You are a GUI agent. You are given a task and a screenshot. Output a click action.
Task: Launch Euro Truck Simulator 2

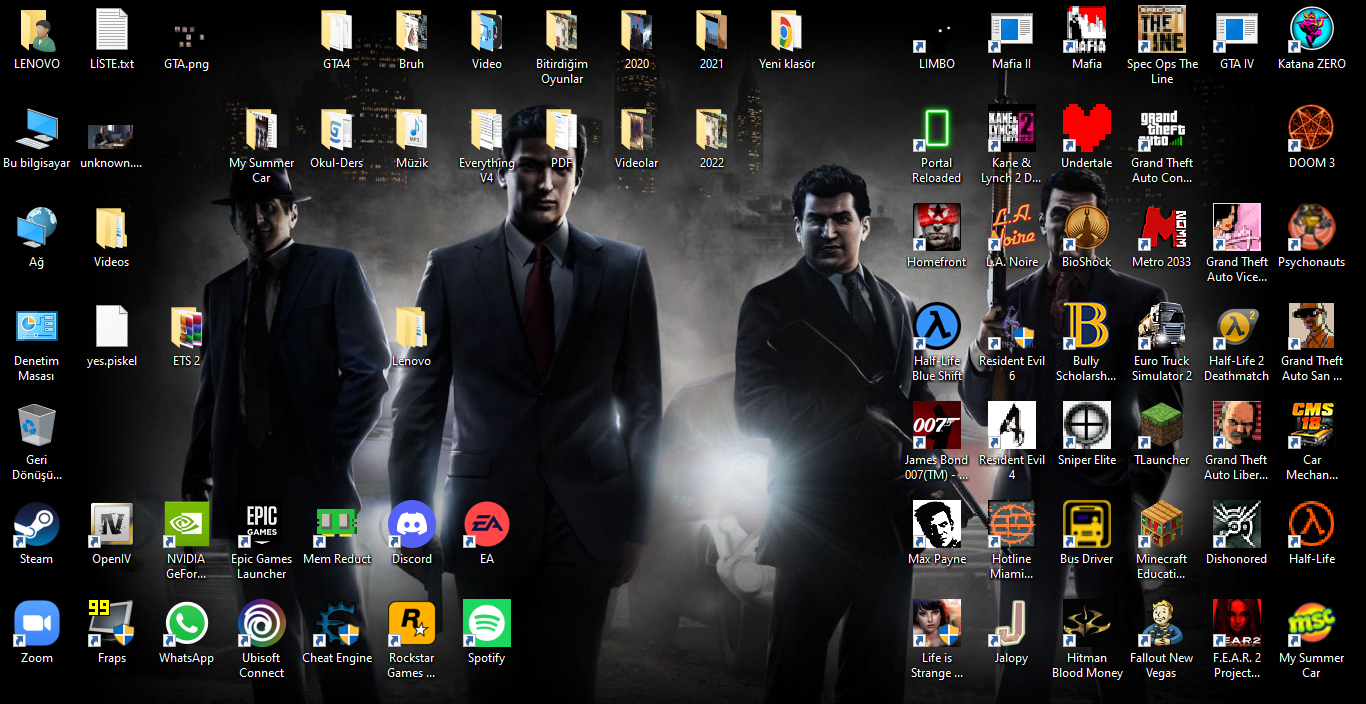[x=1162, y=327]
